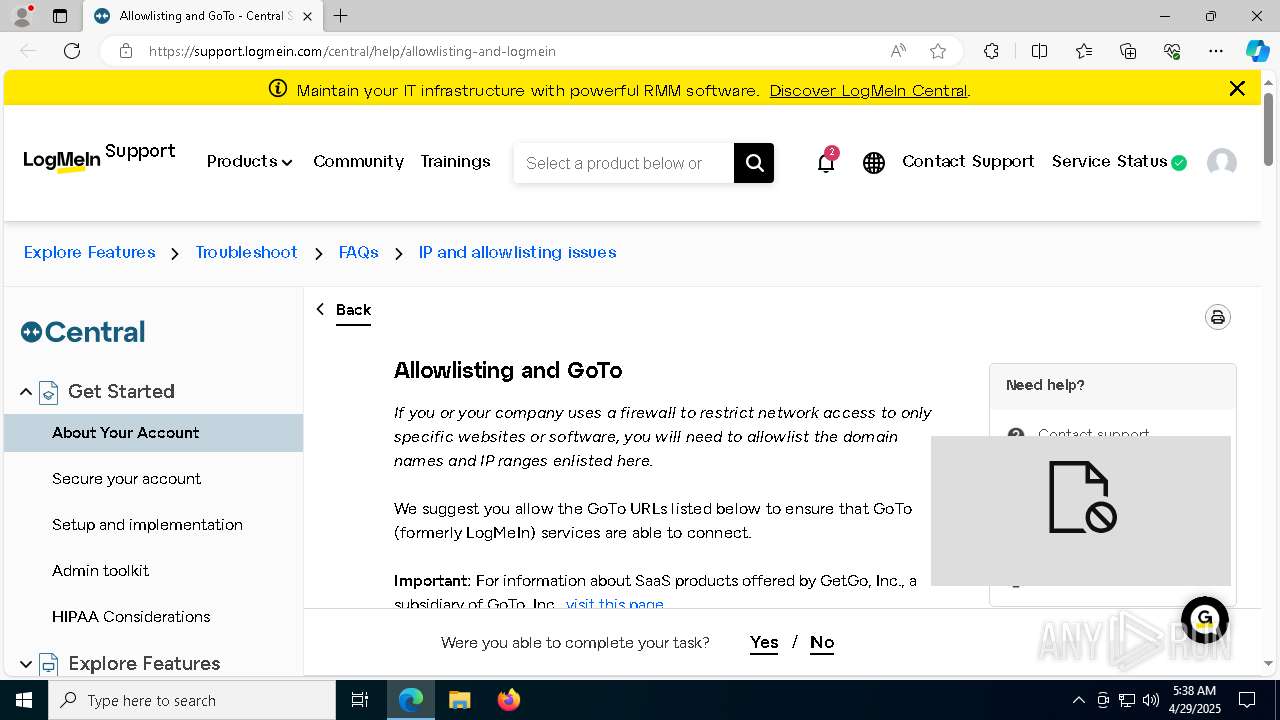Open the chat assistant bubble
The image size is (1280, 720).
(1204, 619)
